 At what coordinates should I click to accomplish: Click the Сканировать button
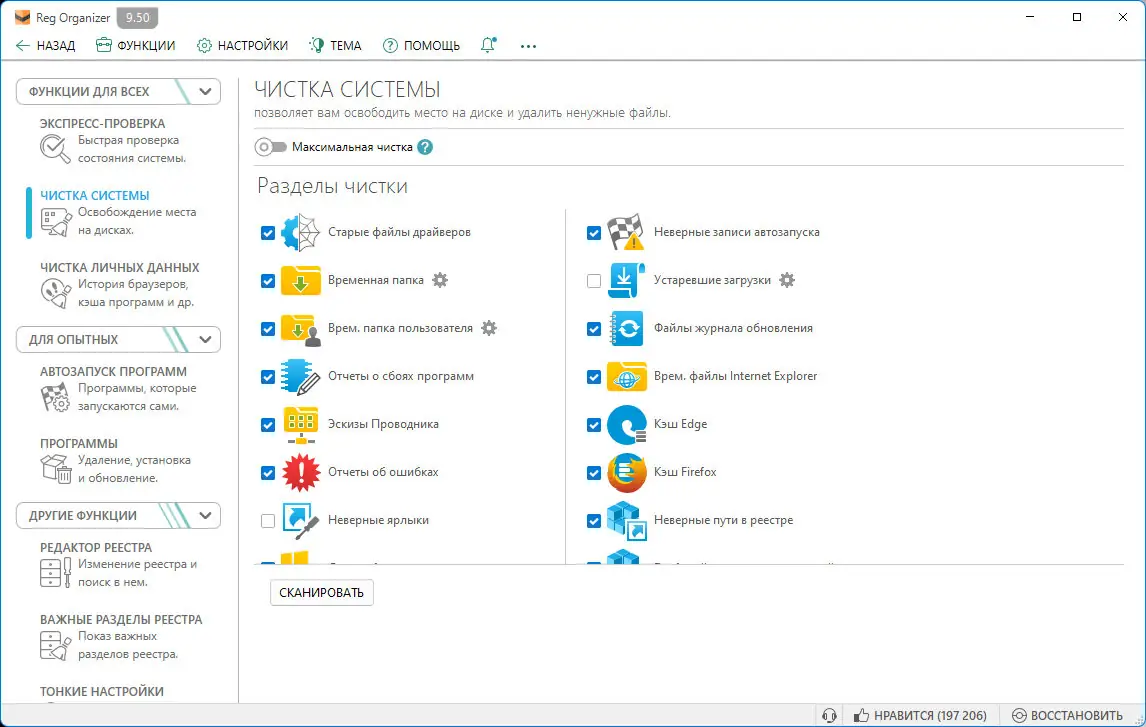322,593
